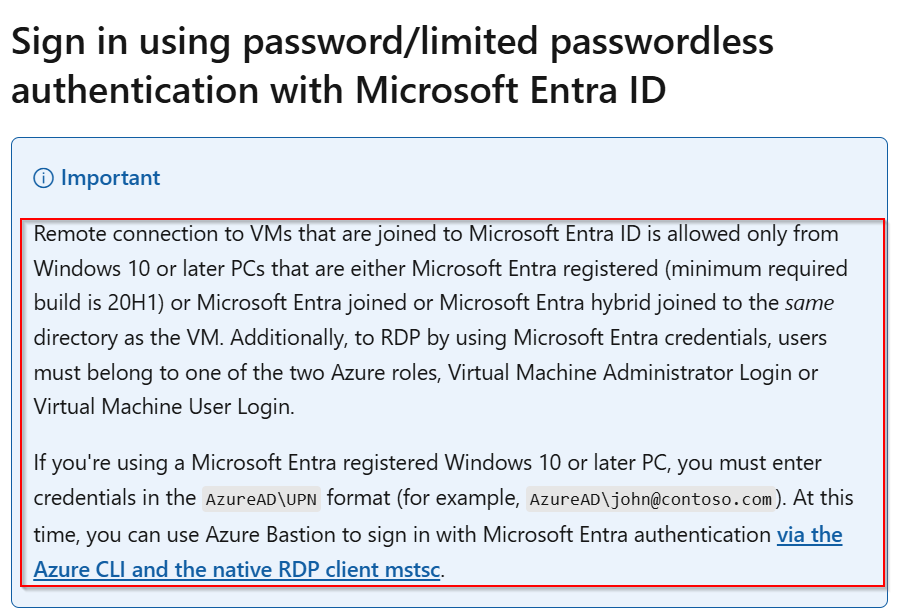The image size is (901, 608).
Task: Click the info icon beside Important
Action: pyautogui.click(x=43, y=179)
